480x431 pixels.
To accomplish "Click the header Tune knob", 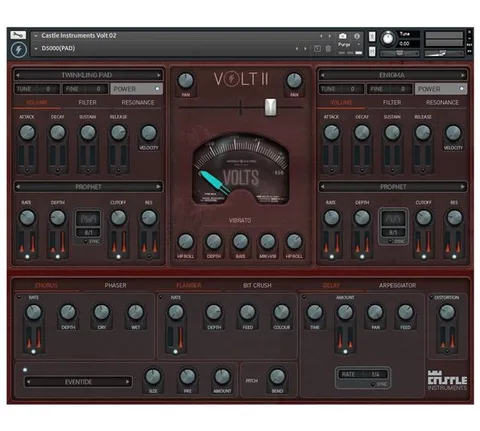I will [x=388, y=38].
